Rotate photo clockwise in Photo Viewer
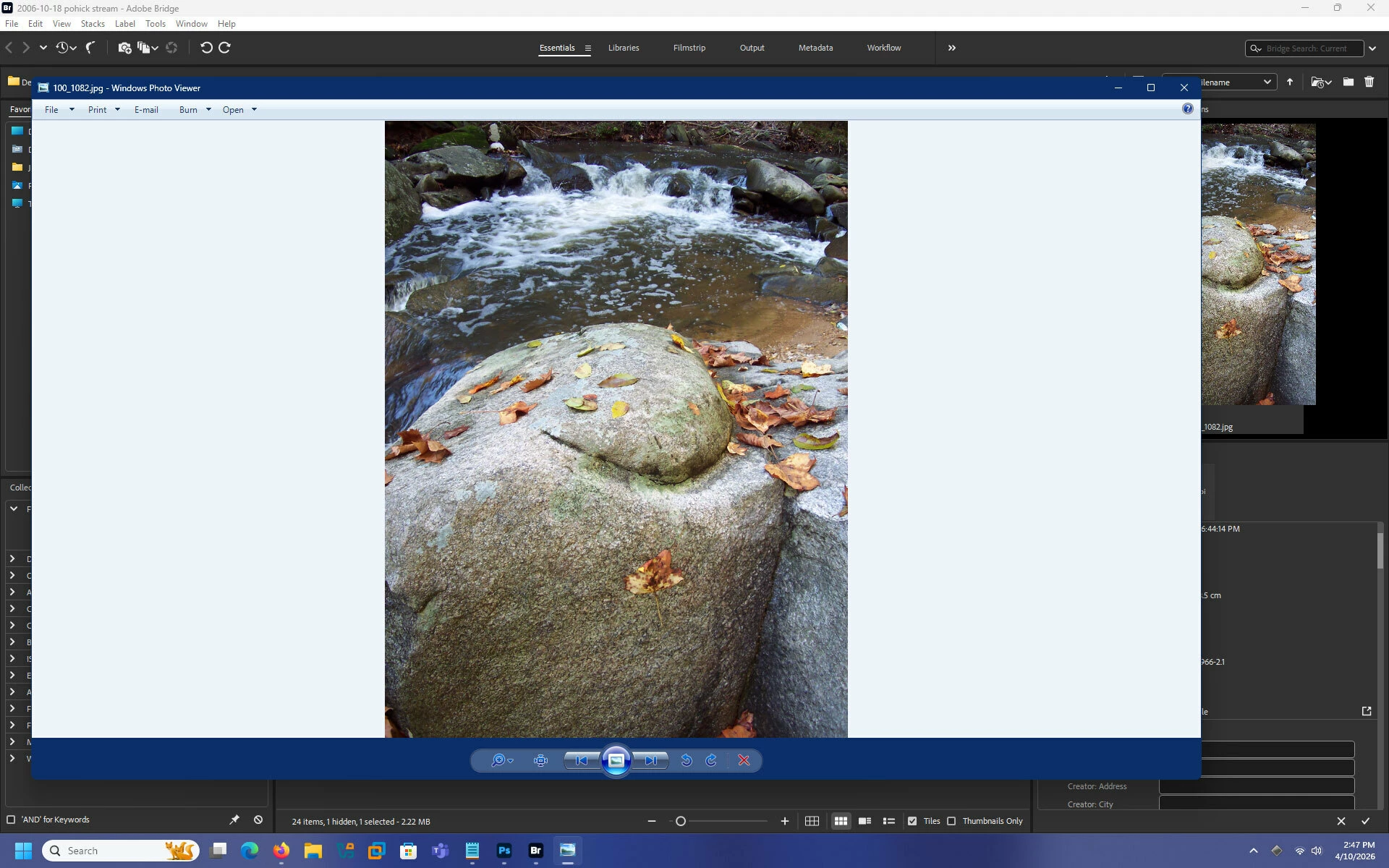Viewport: 1389px width, 868px height. 711,760
